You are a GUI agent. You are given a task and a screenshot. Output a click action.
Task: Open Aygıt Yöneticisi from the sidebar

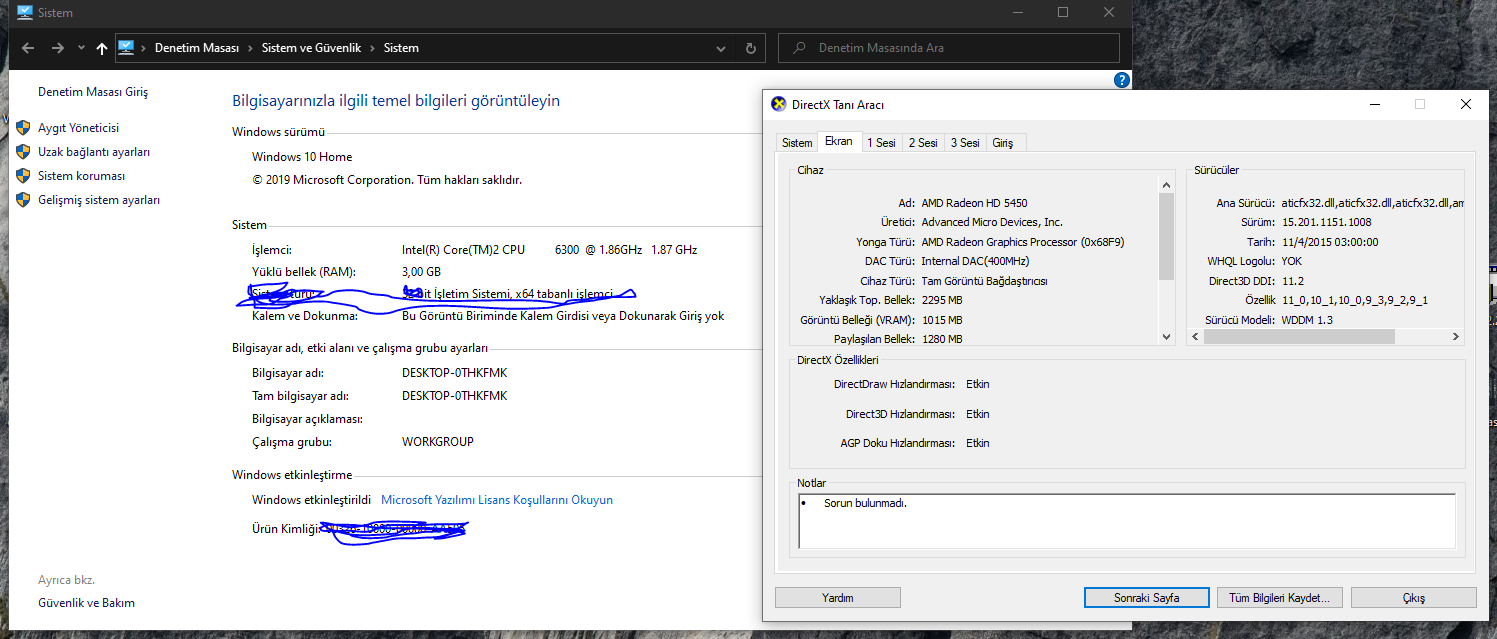78,128
